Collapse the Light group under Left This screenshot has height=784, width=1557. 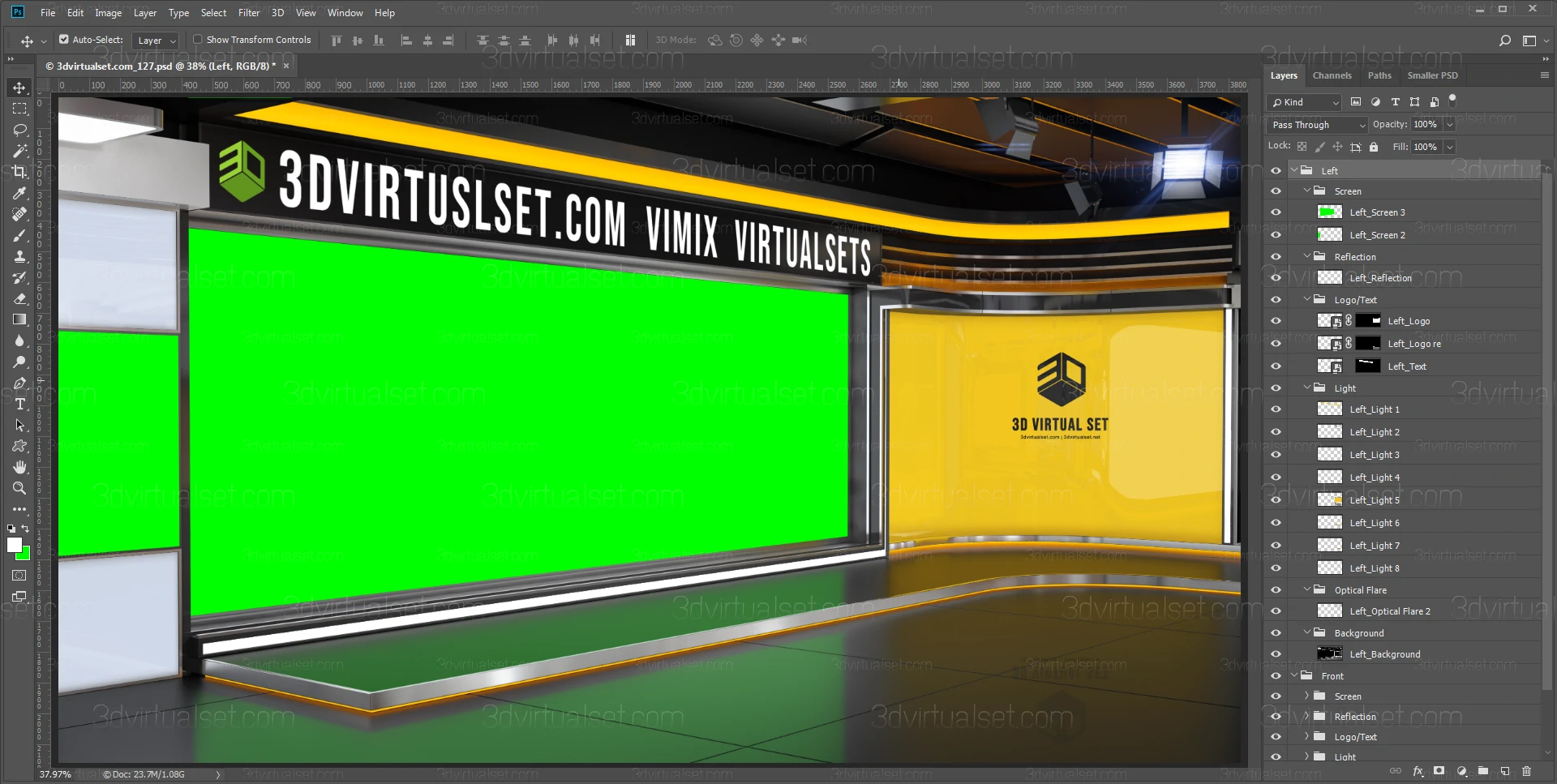(1307, 388)
